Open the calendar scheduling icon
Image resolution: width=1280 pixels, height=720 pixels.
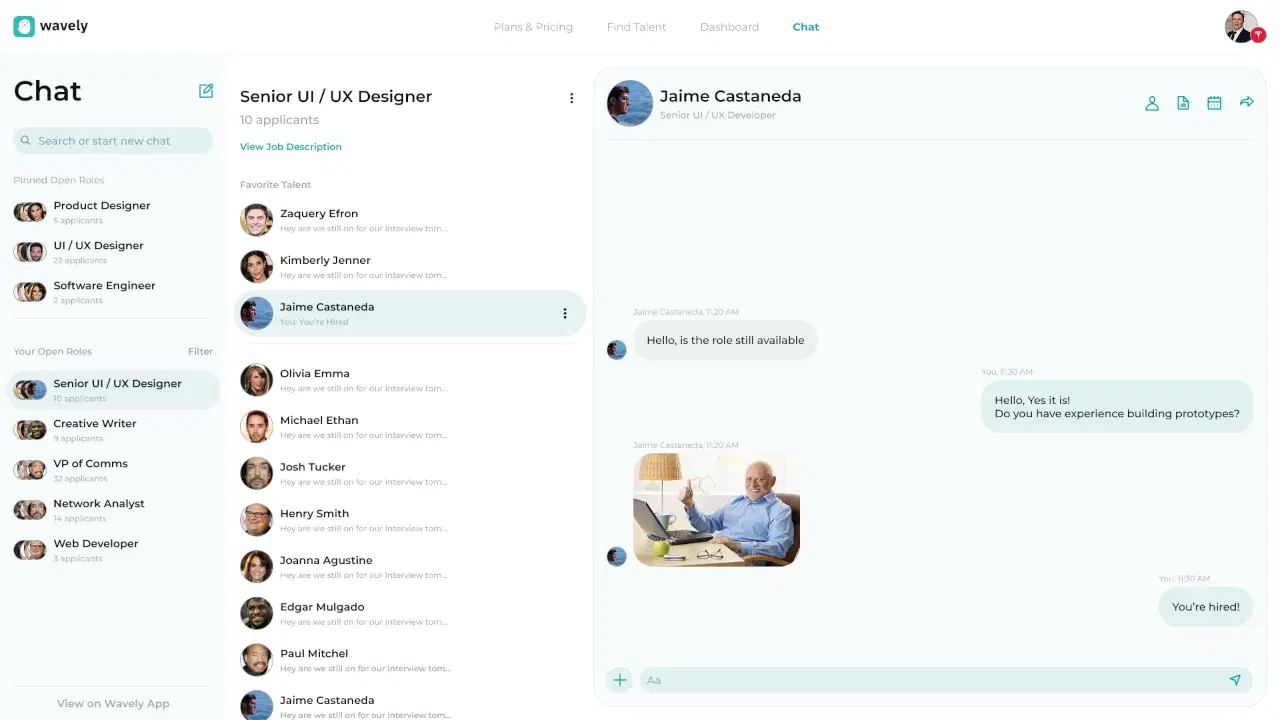(x=1214, y=103)
